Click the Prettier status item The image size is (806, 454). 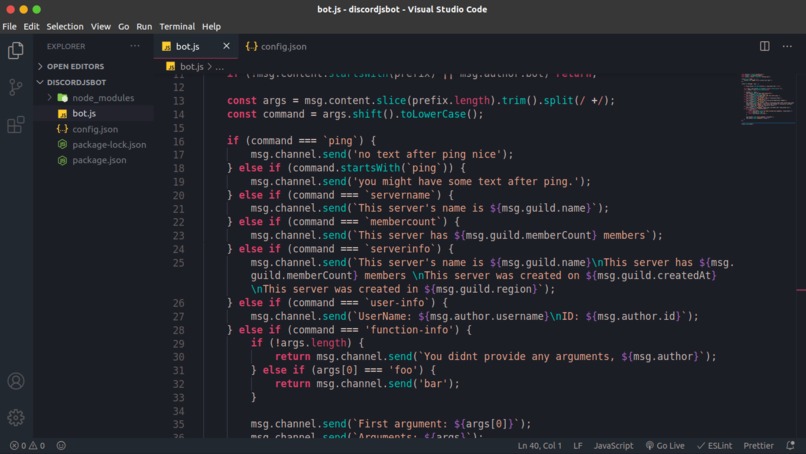click(758, 446)
